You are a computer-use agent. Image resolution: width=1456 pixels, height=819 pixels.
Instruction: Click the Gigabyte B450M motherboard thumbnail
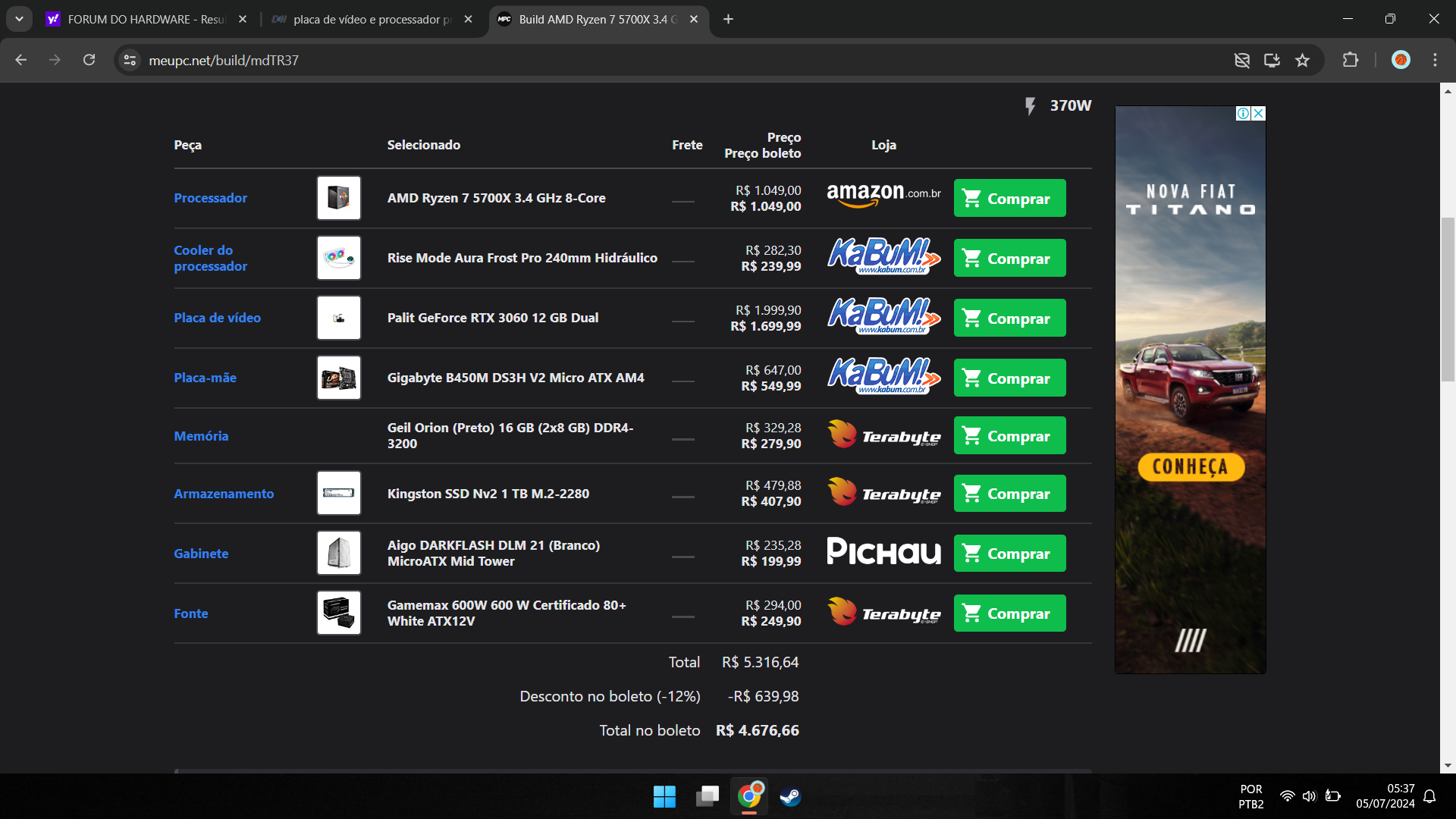[x=339, y=378]
